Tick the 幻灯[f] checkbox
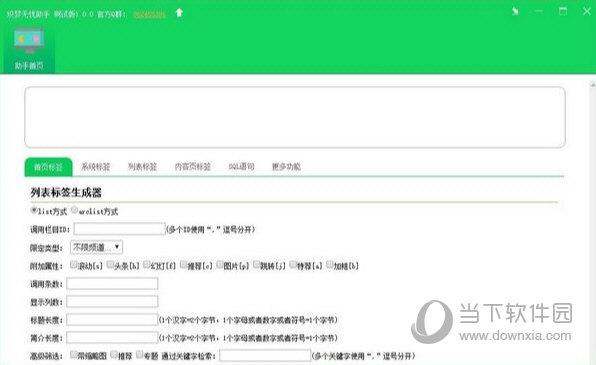596x365 pixels. click(147, 265)
